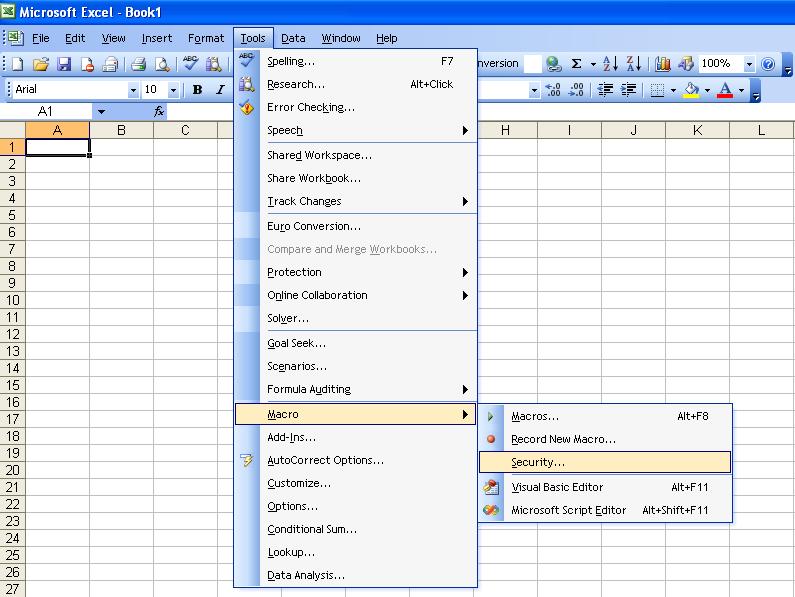The image size is (795, 597).
Task: Click the Borders icon
Action: point(657,90)
